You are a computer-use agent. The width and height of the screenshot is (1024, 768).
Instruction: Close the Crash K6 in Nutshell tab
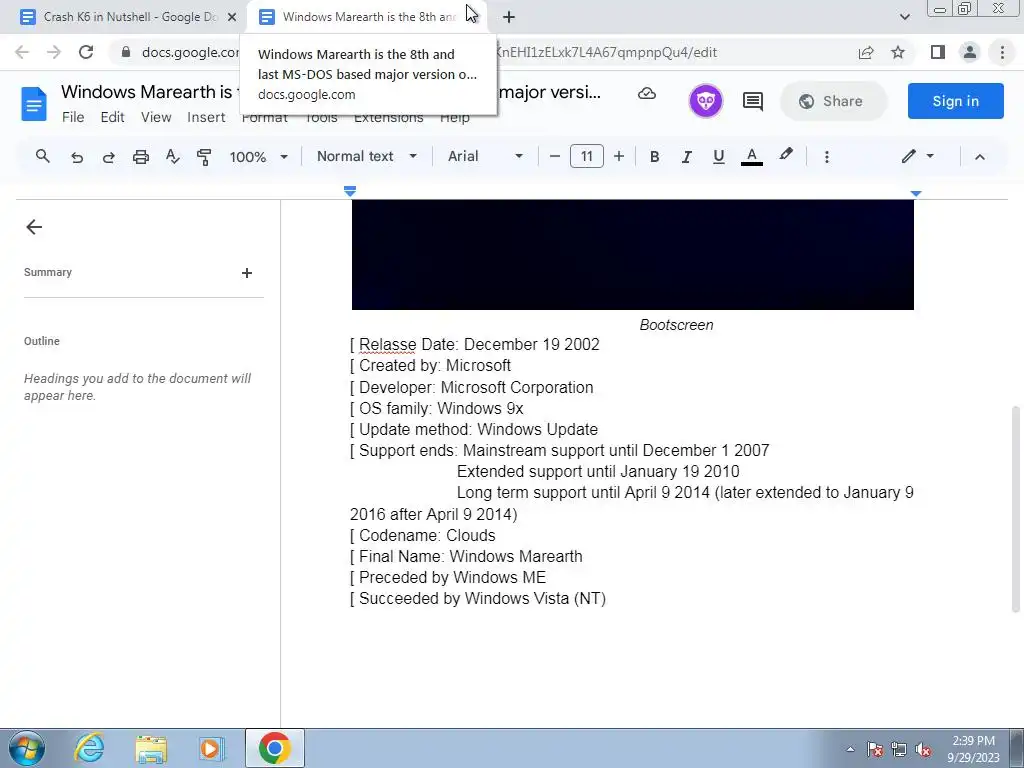[232, 17]
